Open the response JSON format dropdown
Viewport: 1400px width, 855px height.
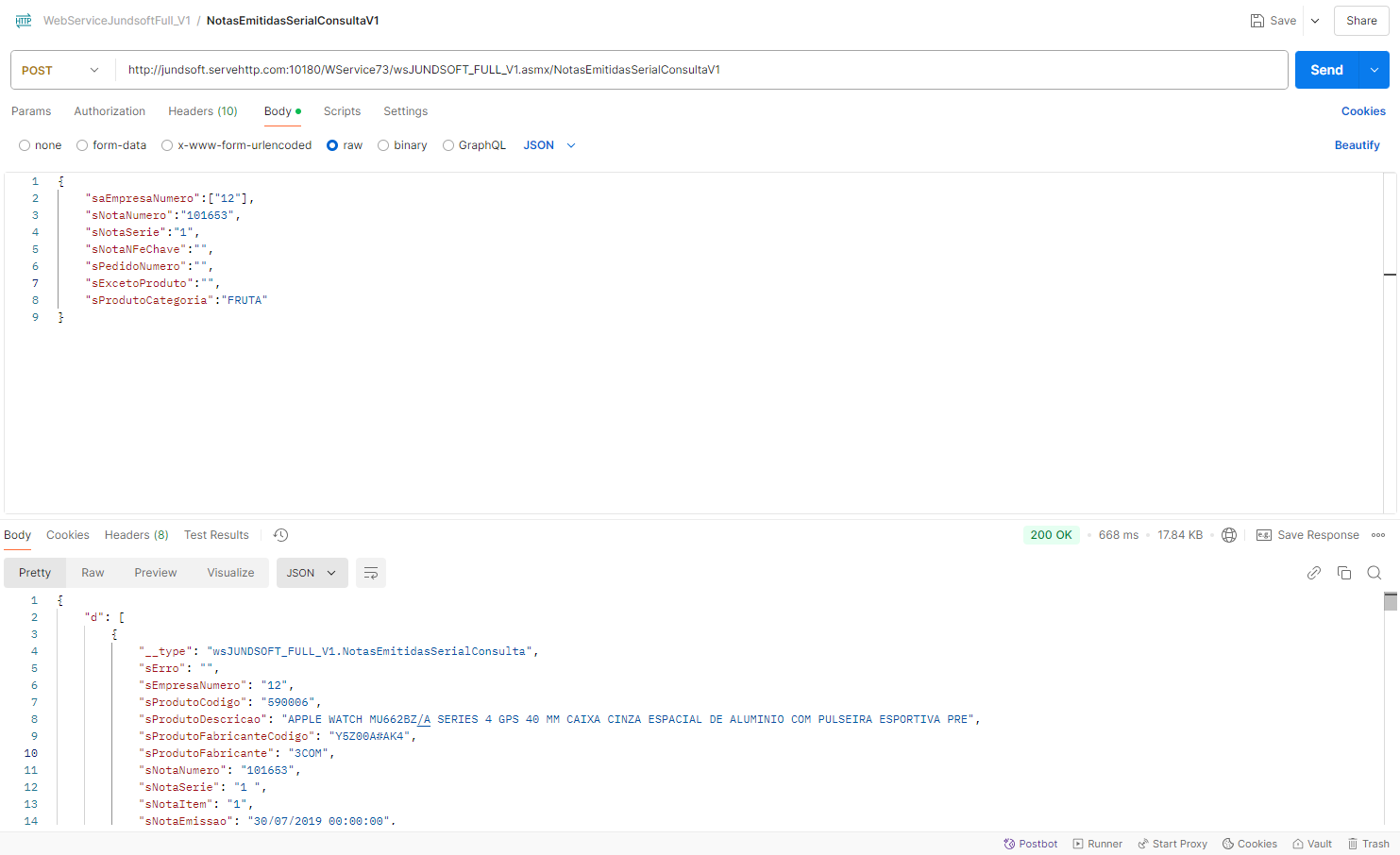(x=312, y=573)
